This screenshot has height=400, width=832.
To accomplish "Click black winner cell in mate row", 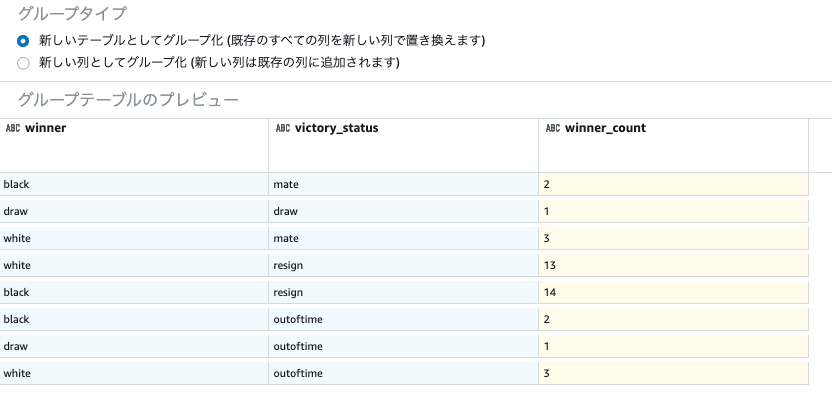I will (x=134, y=185).
